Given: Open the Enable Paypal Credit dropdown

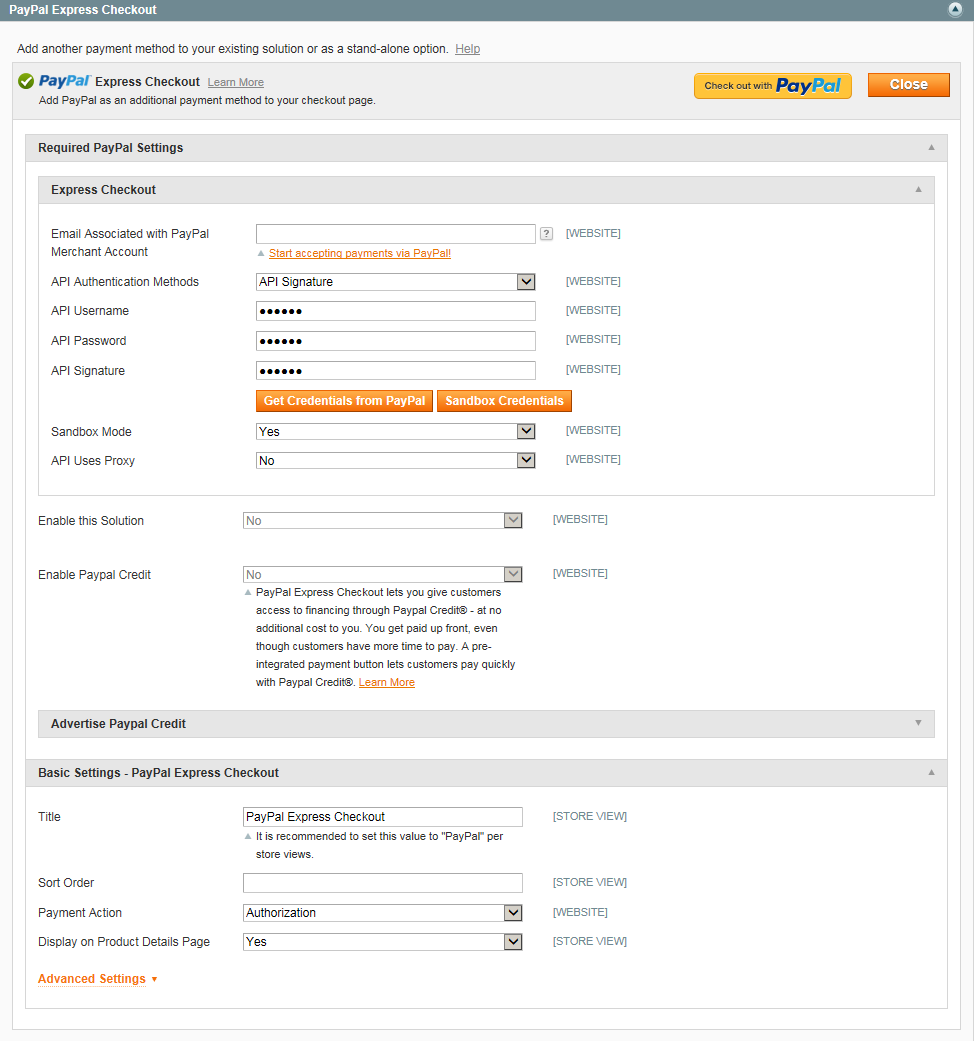Looking at the screenshot, I should [x=382, y=574].
